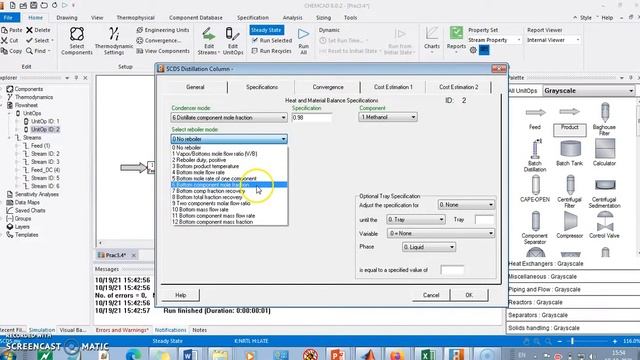Toggle Steady State mode

coord(266,30)
